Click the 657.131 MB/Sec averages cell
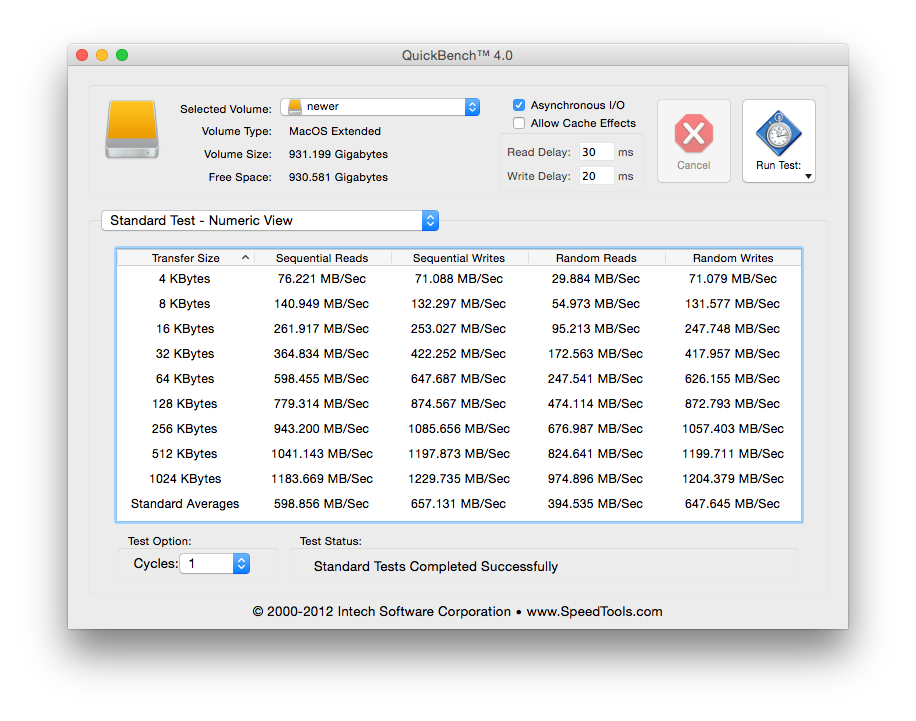916x721 pixels. pos(458,504)
